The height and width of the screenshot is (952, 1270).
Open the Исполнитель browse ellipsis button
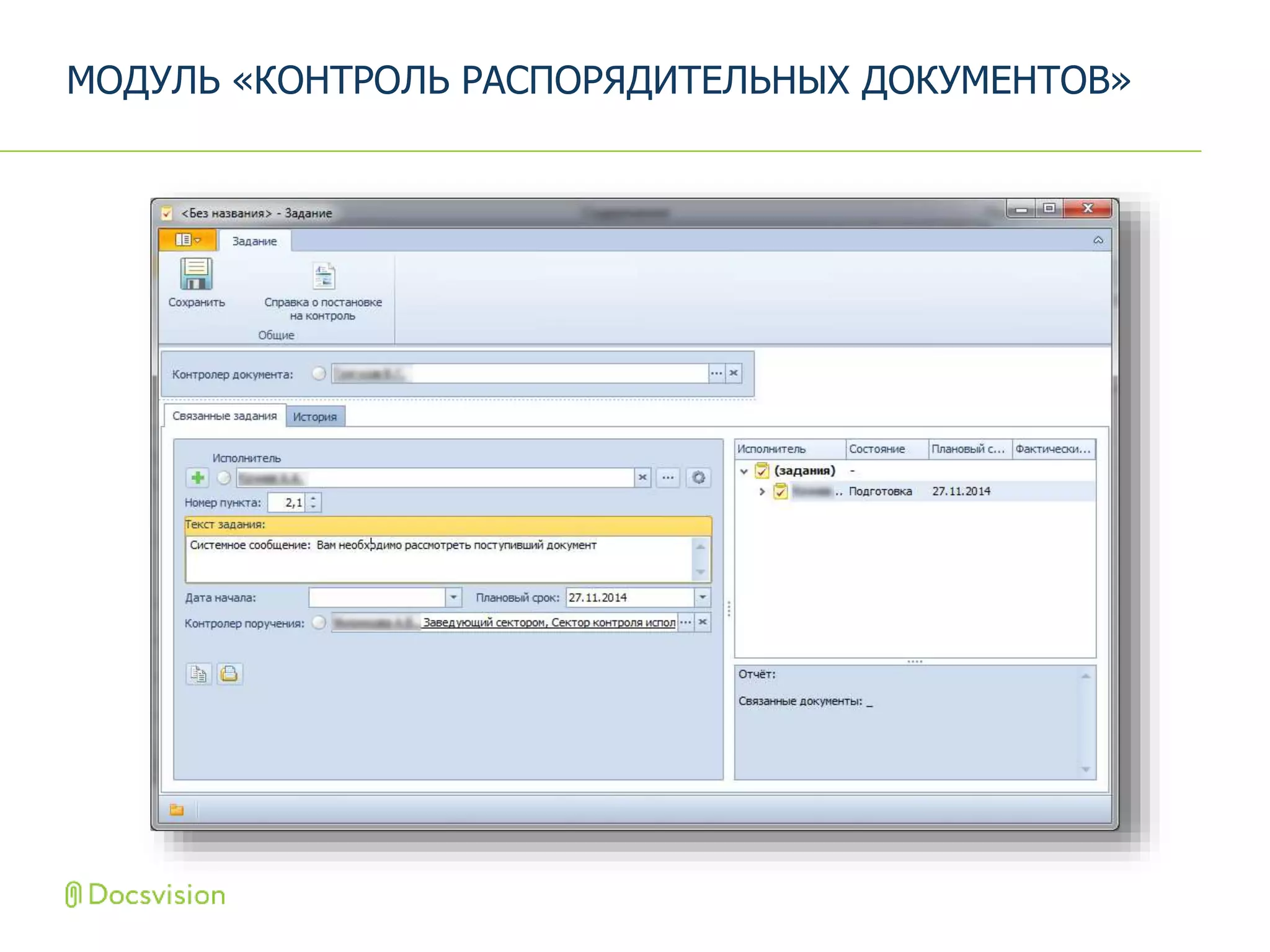click(x=668, y=478)
